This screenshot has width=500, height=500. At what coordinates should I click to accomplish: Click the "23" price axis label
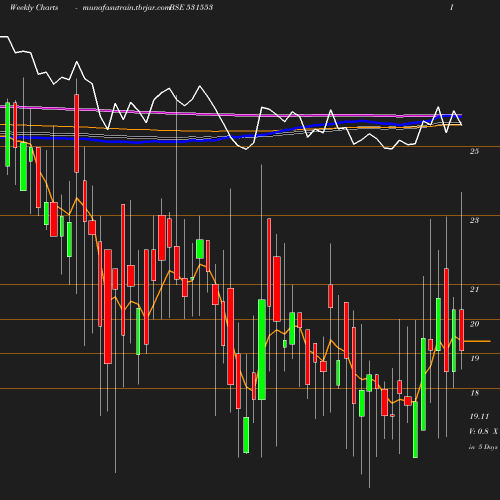coord(474,220)
